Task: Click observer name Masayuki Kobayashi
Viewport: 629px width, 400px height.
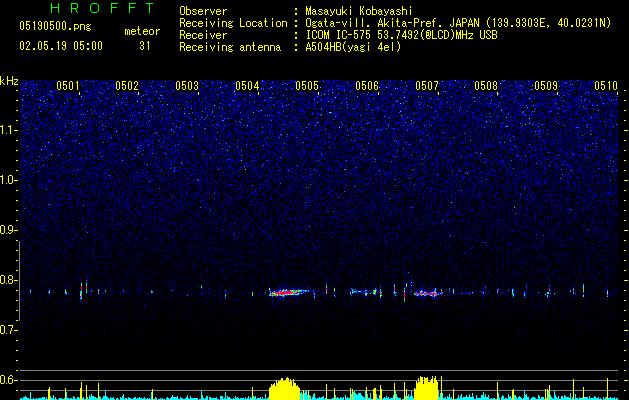Action: coord(359,11)
